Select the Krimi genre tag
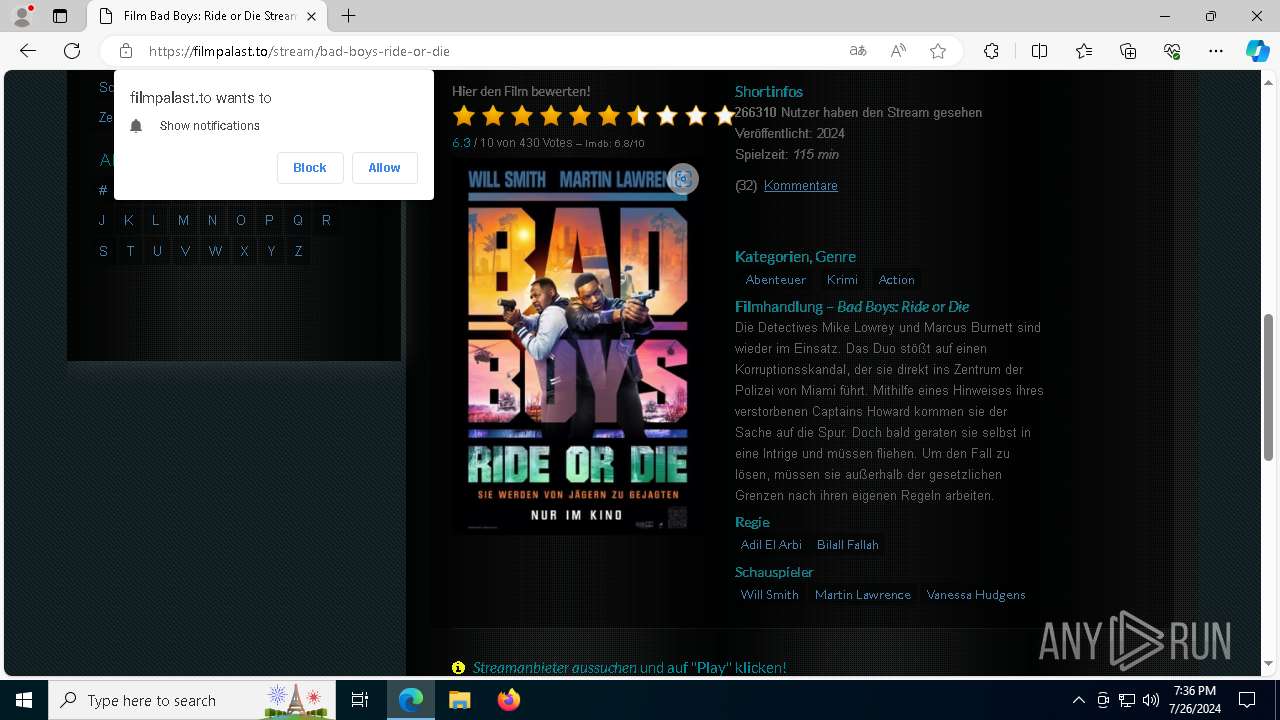Viewport: 1280px width, 720px height. pyautogui.click(x=842, y=280)
